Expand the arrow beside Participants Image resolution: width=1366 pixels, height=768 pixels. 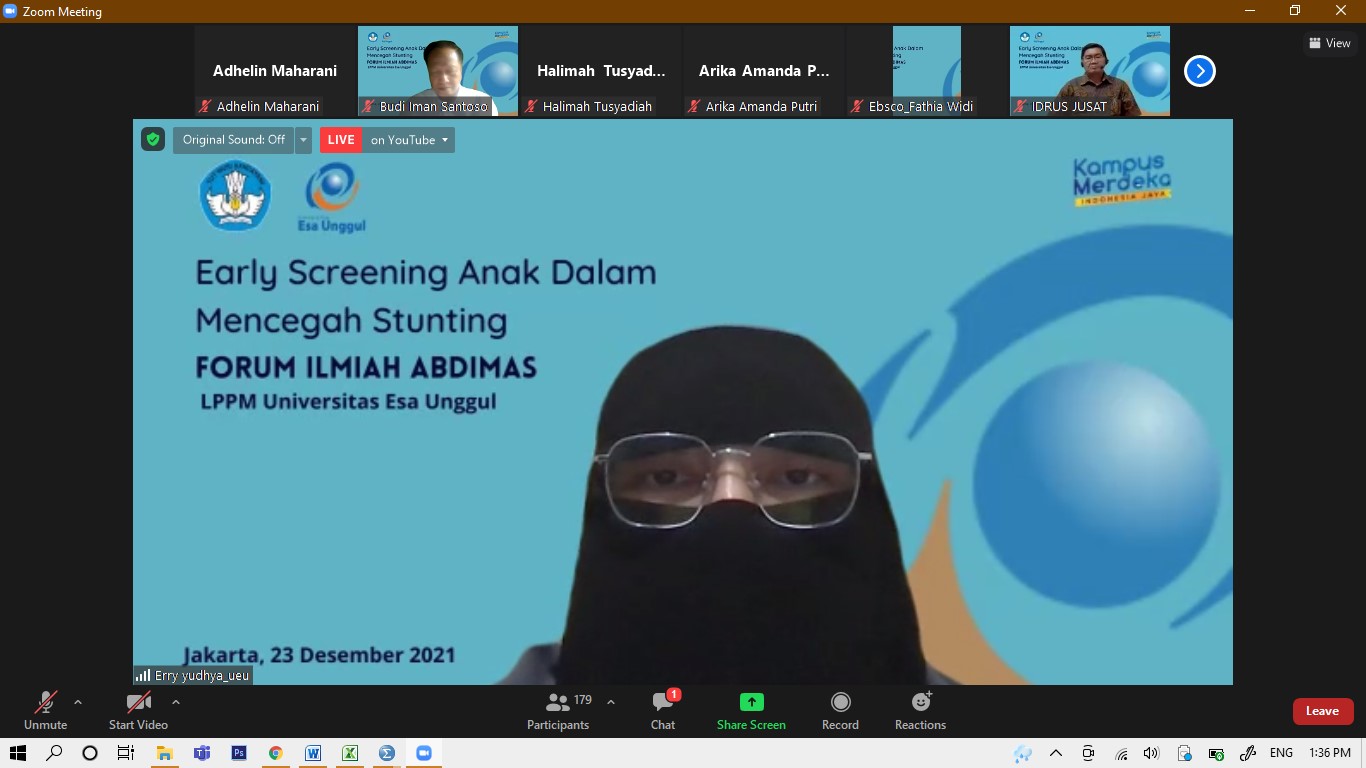611,702
